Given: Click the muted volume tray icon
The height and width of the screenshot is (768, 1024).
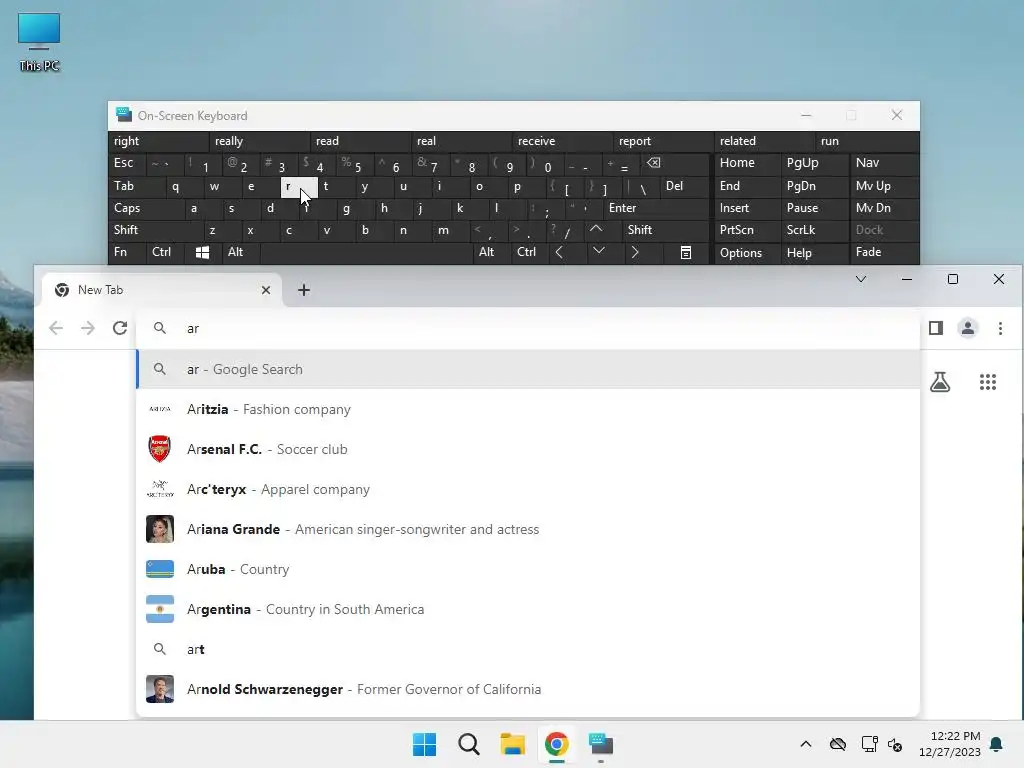Looking at the screenshot, I should click(895, 744).
